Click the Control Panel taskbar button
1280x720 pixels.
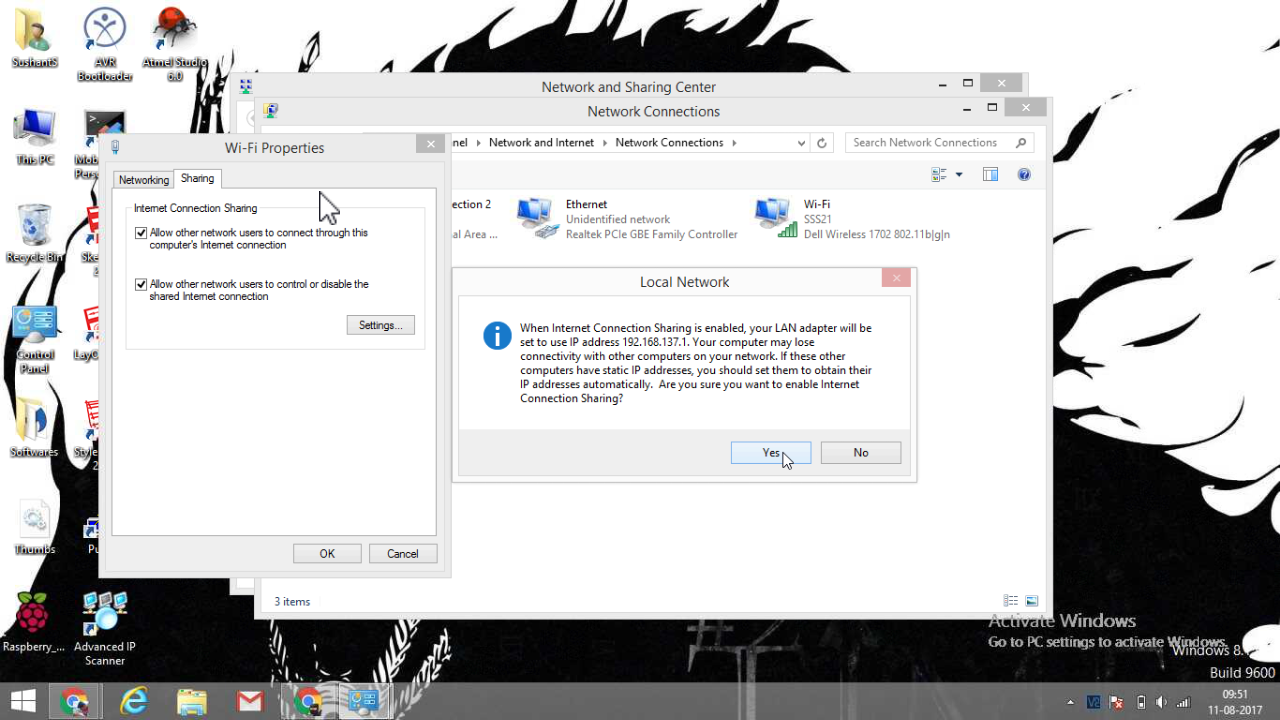pos(362,701)
